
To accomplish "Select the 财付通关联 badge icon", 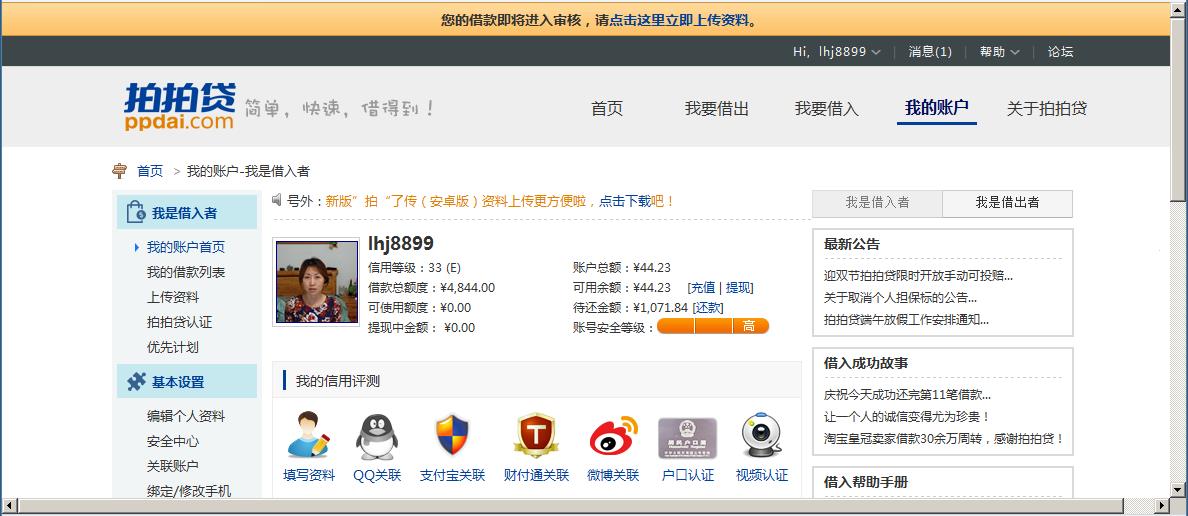I will 535,436.
